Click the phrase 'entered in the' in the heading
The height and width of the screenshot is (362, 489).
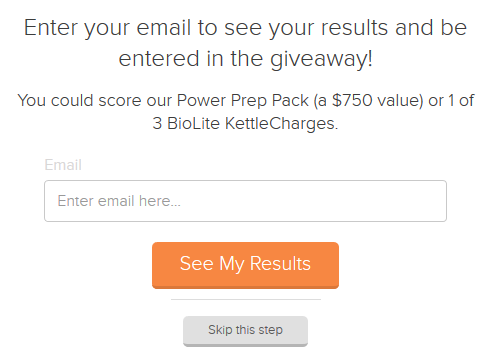191,59
